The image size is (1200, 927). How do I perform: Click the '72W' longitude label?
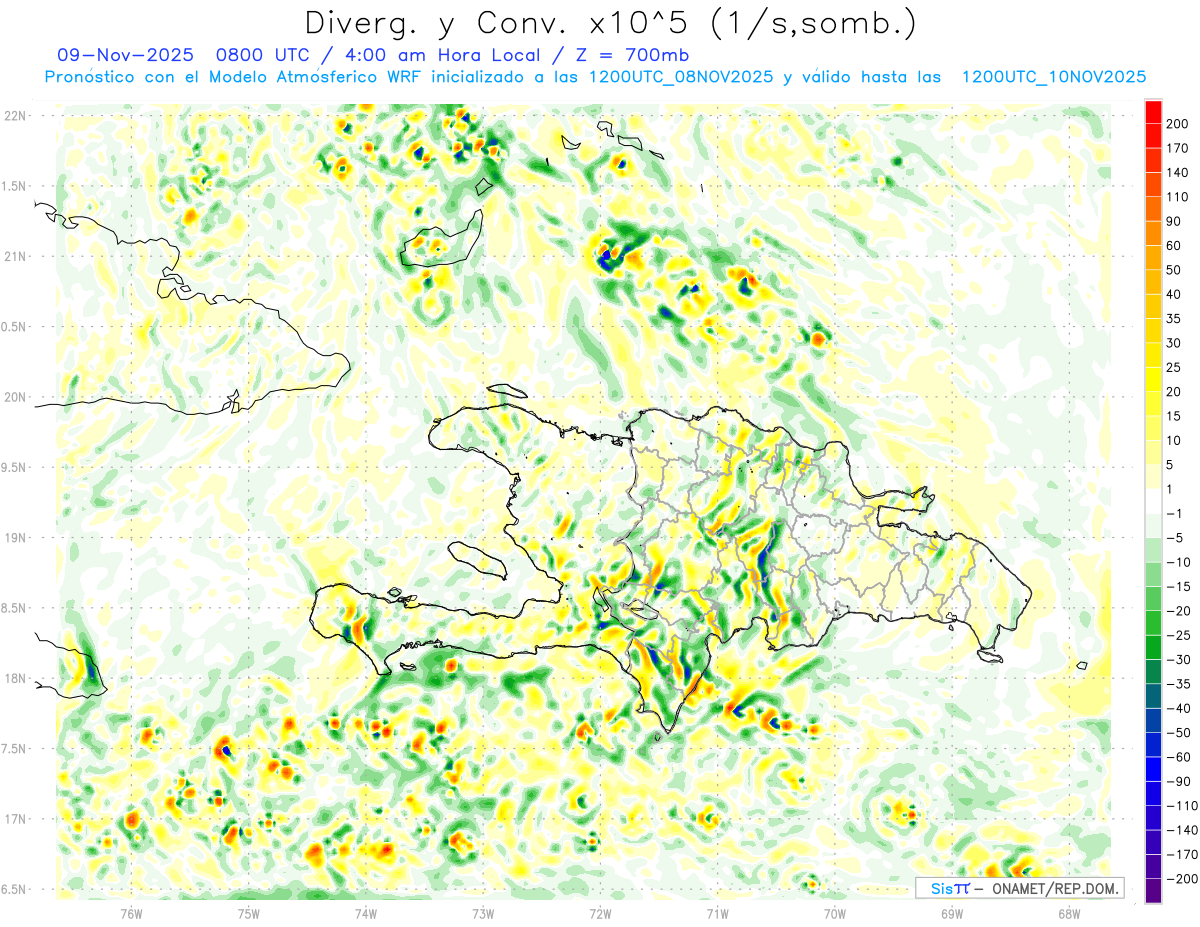point(600,913)
